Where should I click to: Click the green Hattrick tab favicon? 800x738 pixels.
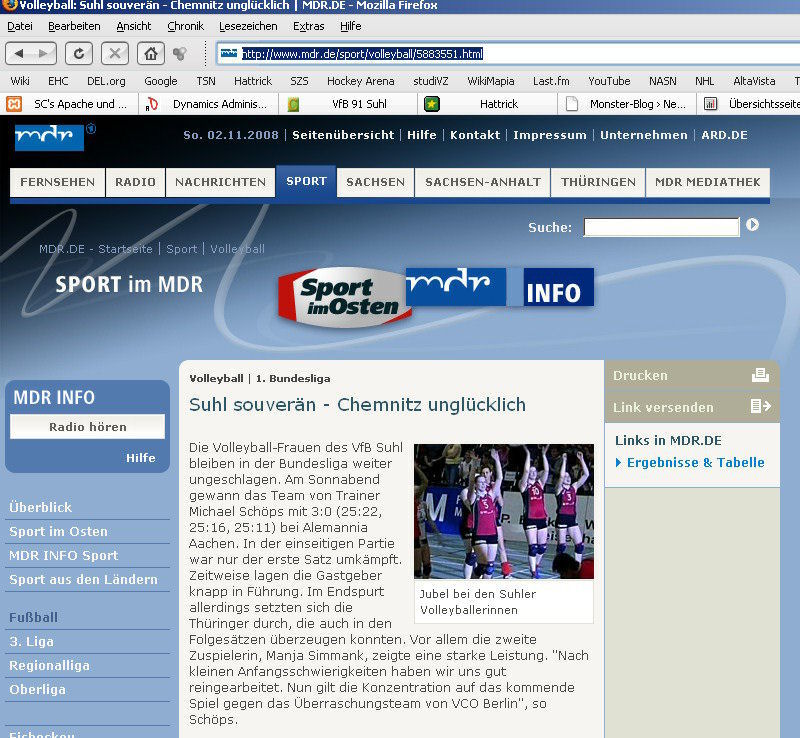(x=432, y=104)
